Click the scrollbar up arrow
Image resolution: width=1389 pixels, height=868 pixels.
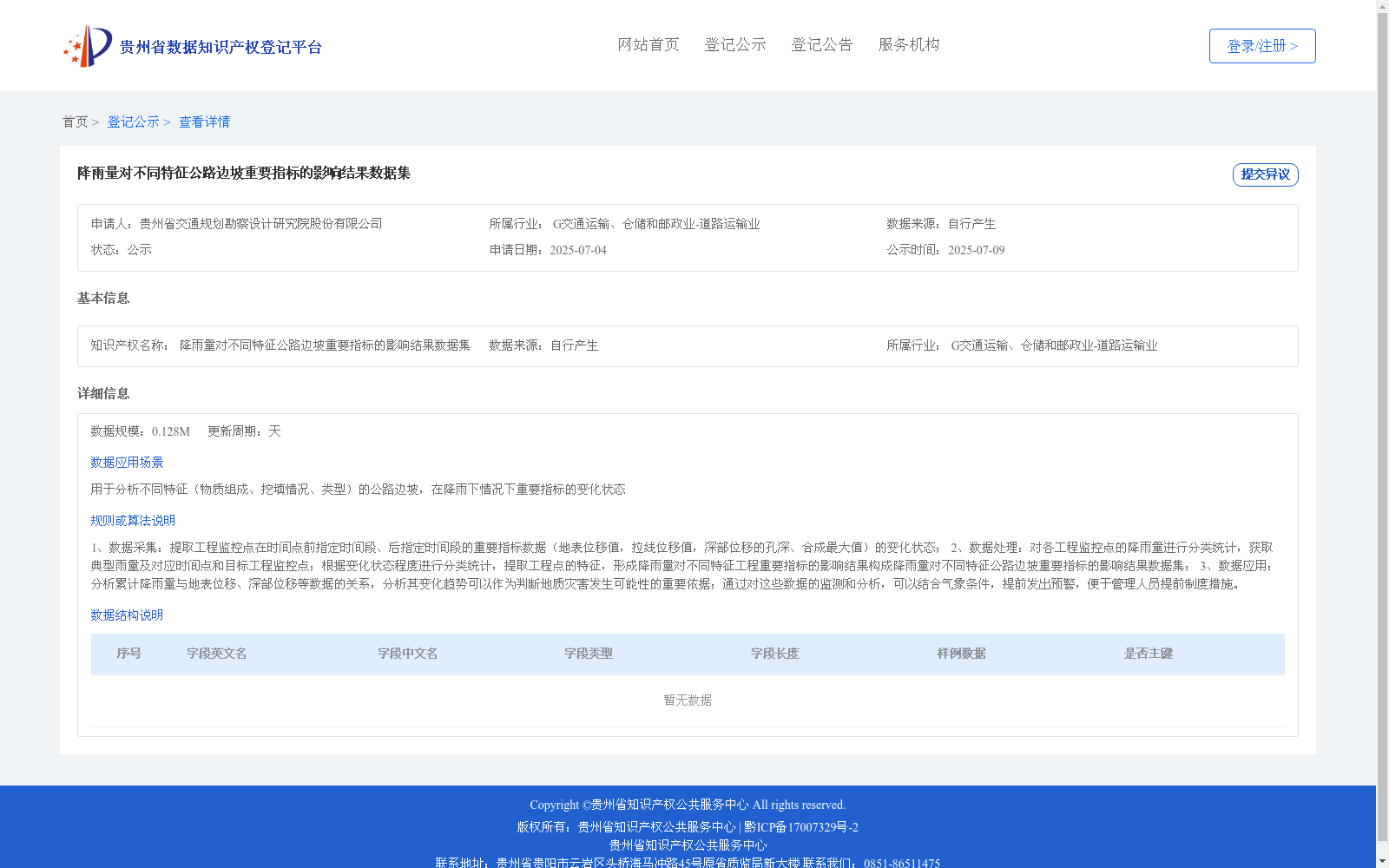1382,6
